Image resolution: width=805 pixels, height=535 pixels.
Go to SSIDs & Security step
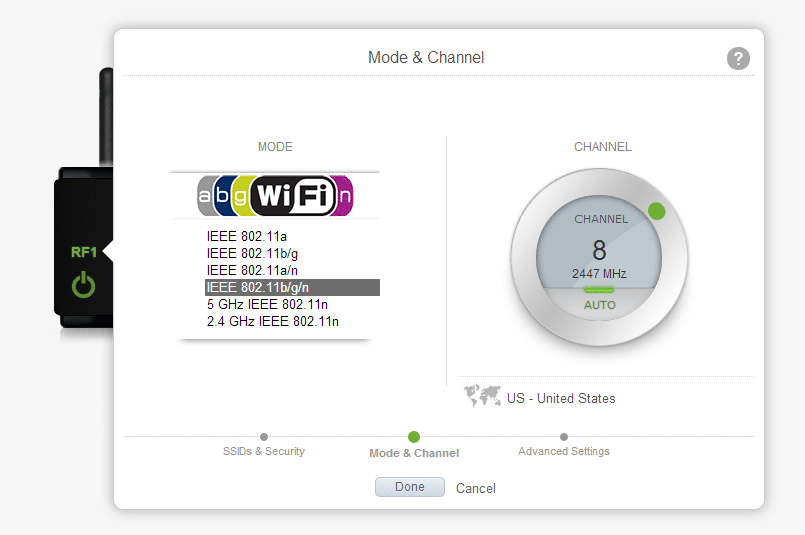264,451
